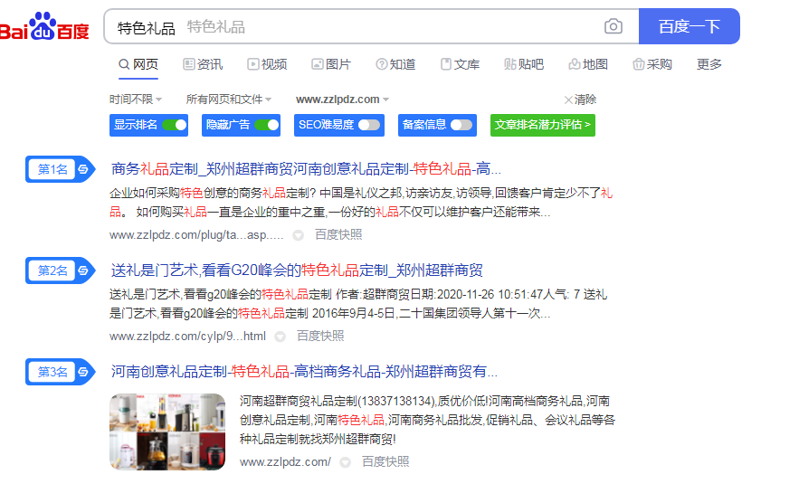
Task: Expand the 时间不限 time filter
Action: [136, 99]
